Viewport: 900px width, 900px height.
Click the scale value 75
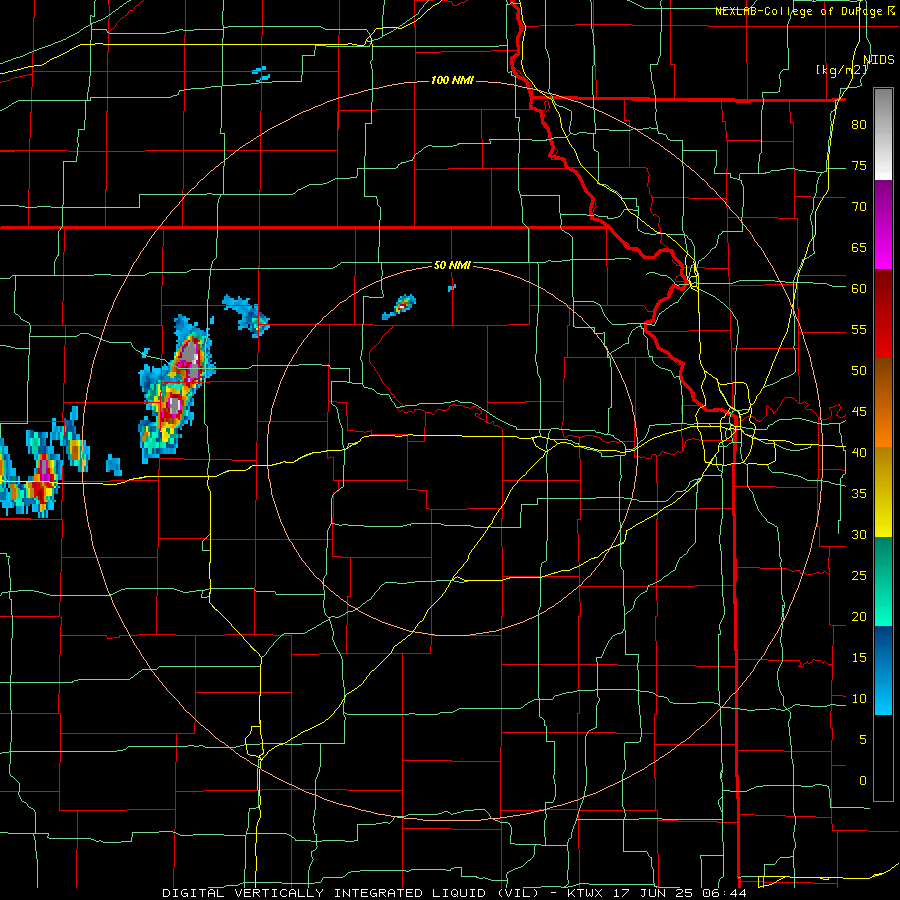tap(859, 165)
